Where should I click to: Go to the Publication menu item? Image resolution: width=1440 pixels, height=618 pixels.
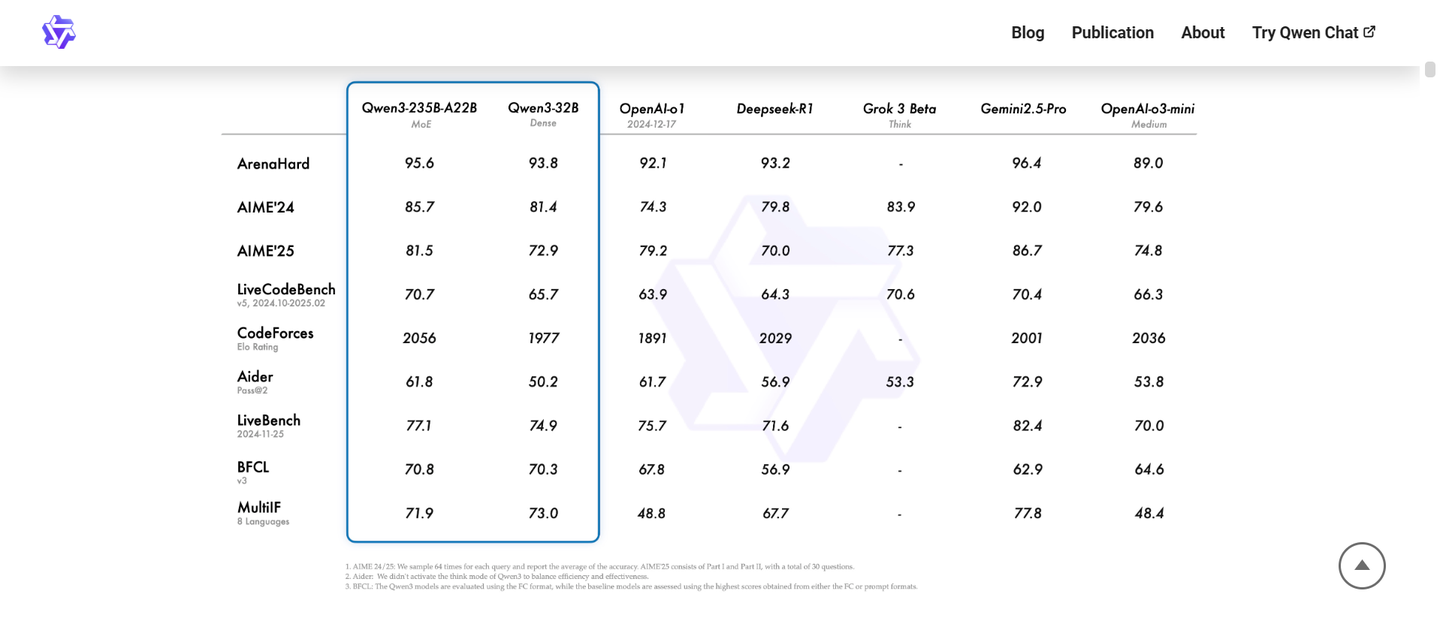click(x=1112, y=33)
